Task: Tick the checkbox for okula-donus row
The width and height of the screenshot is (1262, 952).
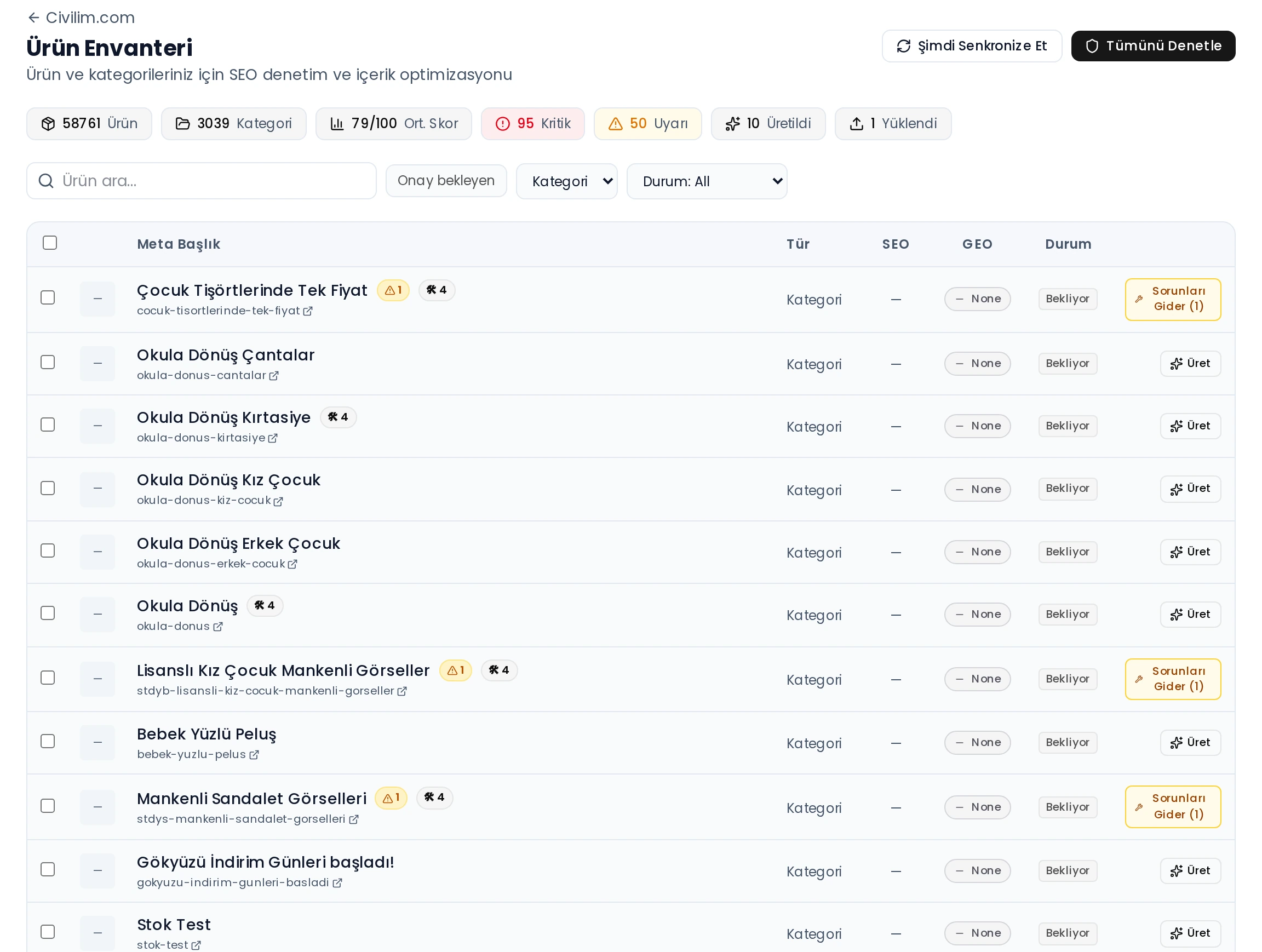Action: point(48,613)
